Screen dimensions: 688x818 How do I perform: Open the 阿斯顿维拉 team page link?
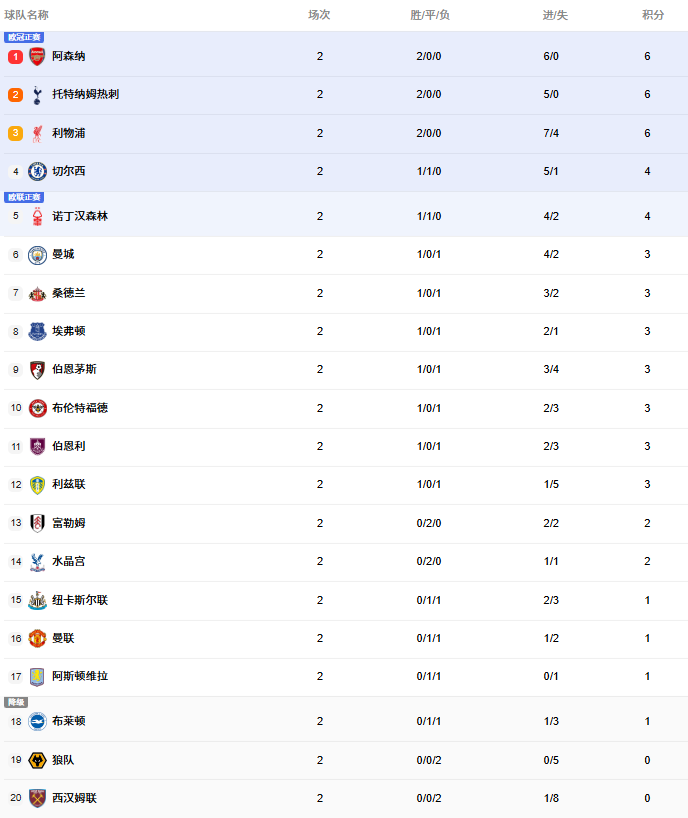(80, 676)
